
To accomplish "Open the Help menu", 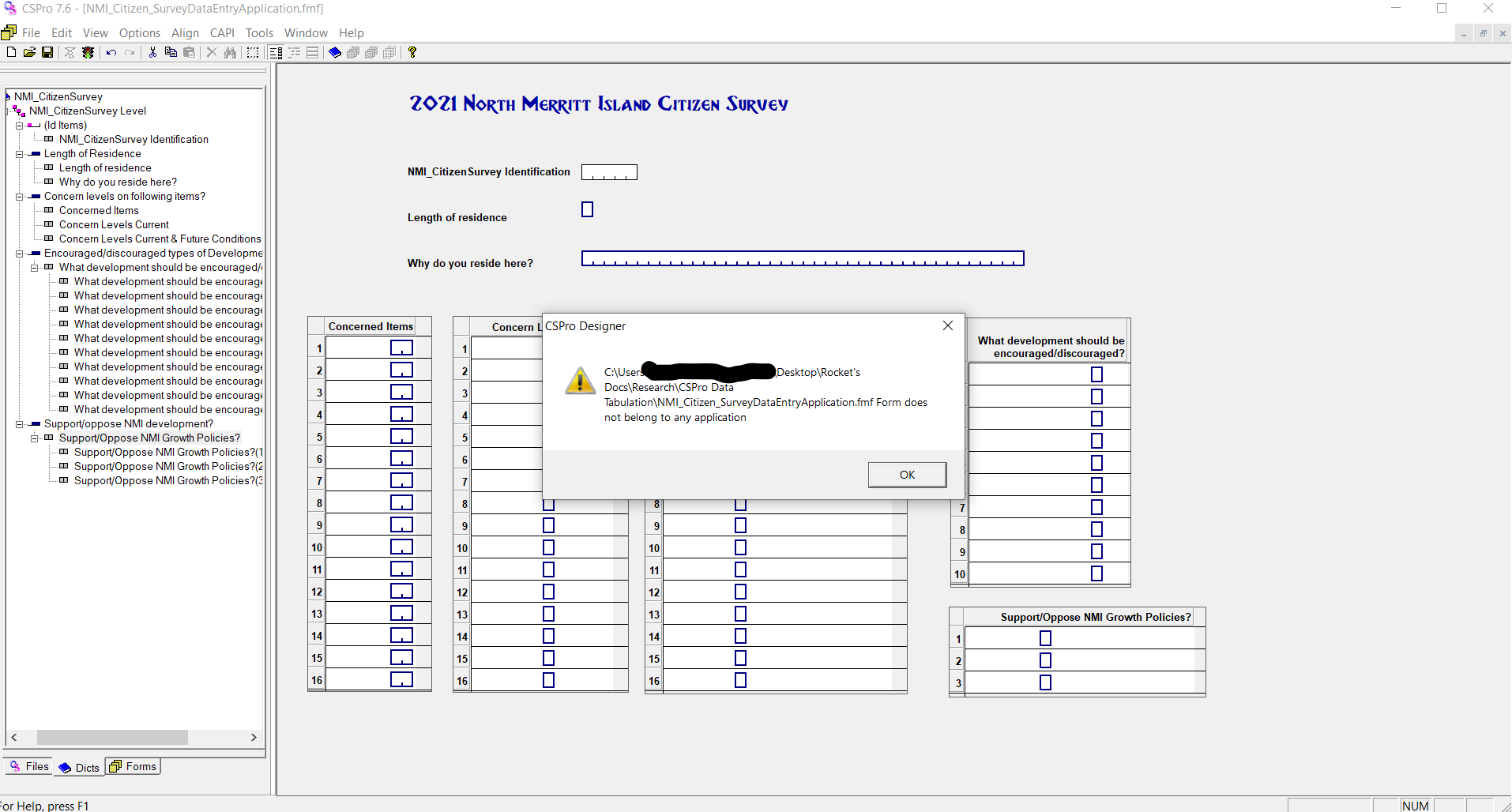I will point(352,32).
